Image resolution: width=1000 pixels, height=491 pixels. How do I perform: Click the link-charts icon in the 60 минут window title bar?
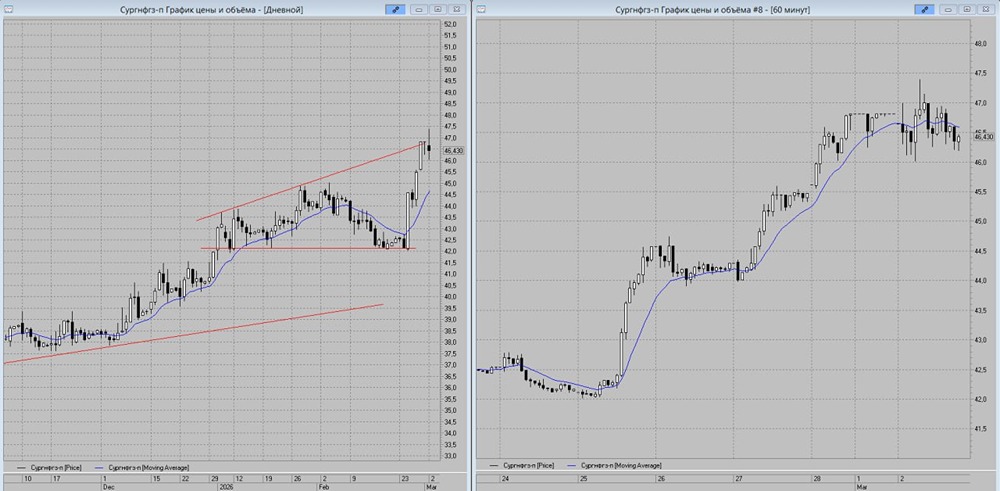point(924,9)
